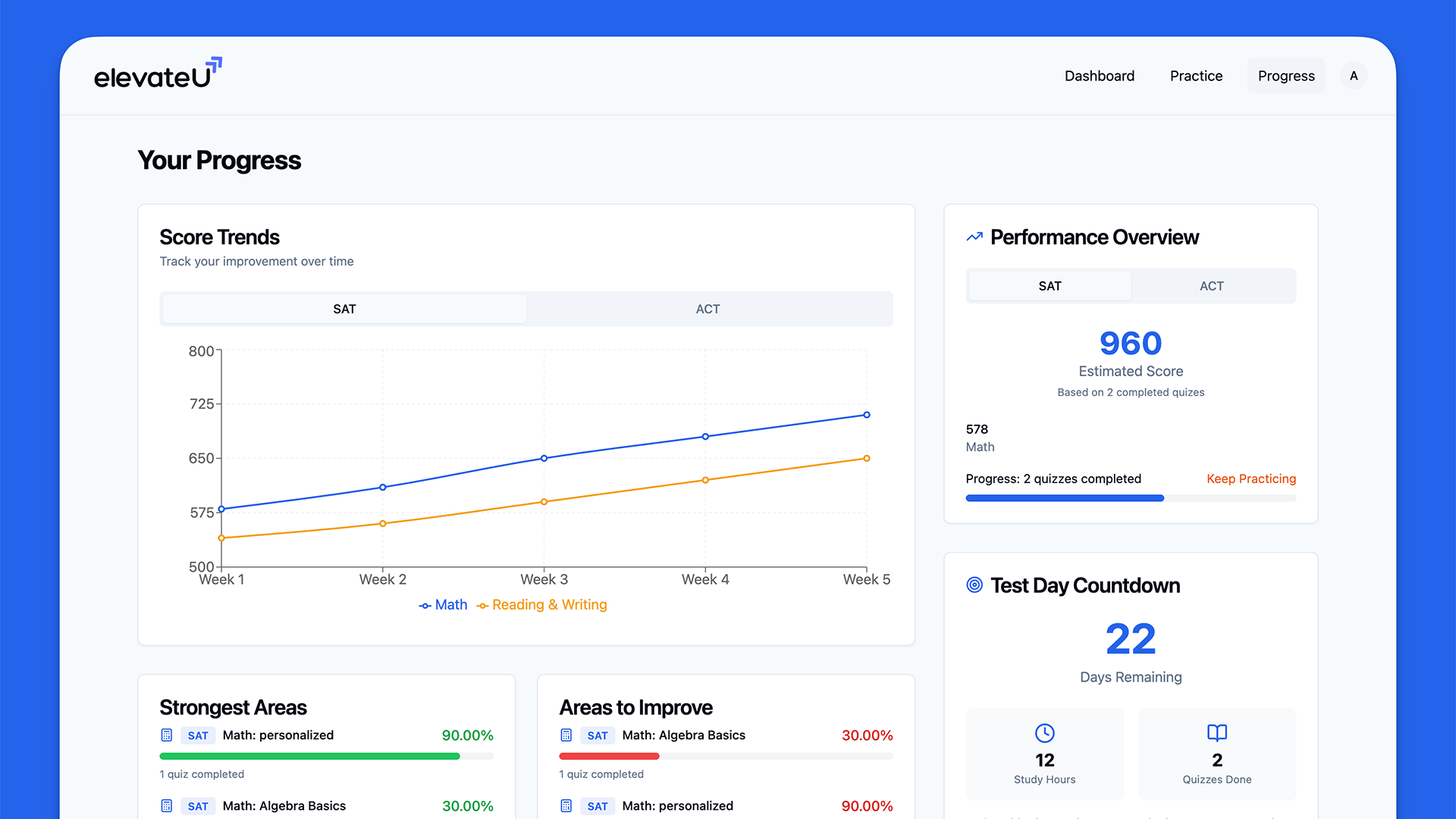Screen dimensions: 1456x819
Task: Click the Reading & Writing Week 2 data point
Action: 382,523
